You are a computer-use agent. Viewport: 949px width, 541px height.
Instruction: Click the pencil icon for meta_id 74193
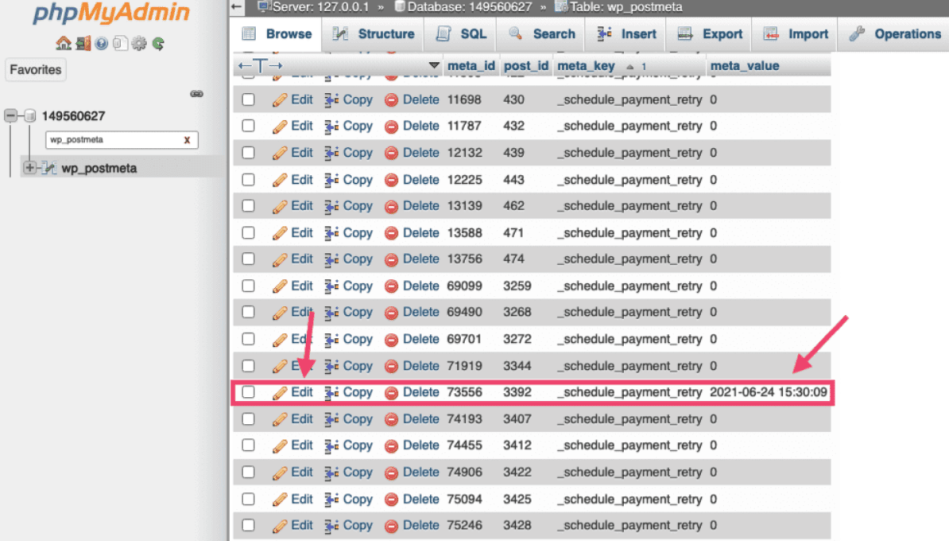280,419
